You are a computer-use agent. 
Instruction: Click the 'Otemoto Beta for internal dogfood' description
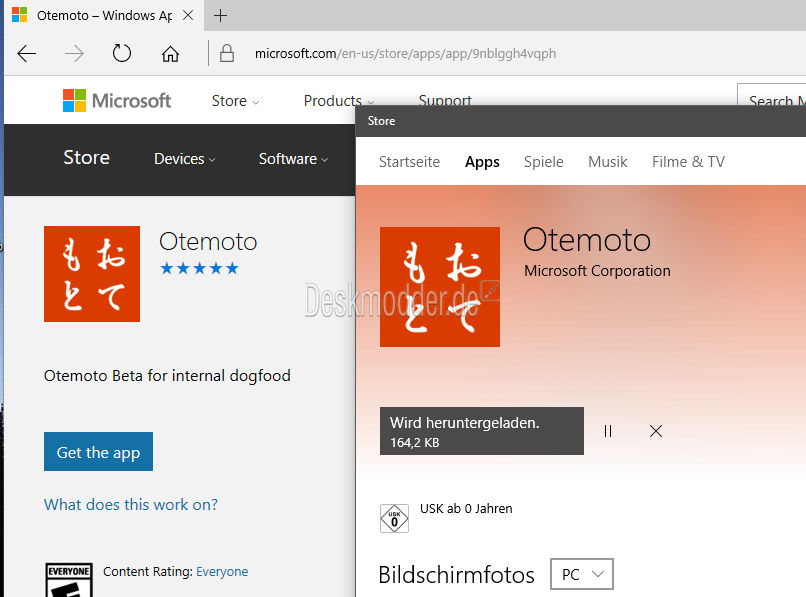167,376
